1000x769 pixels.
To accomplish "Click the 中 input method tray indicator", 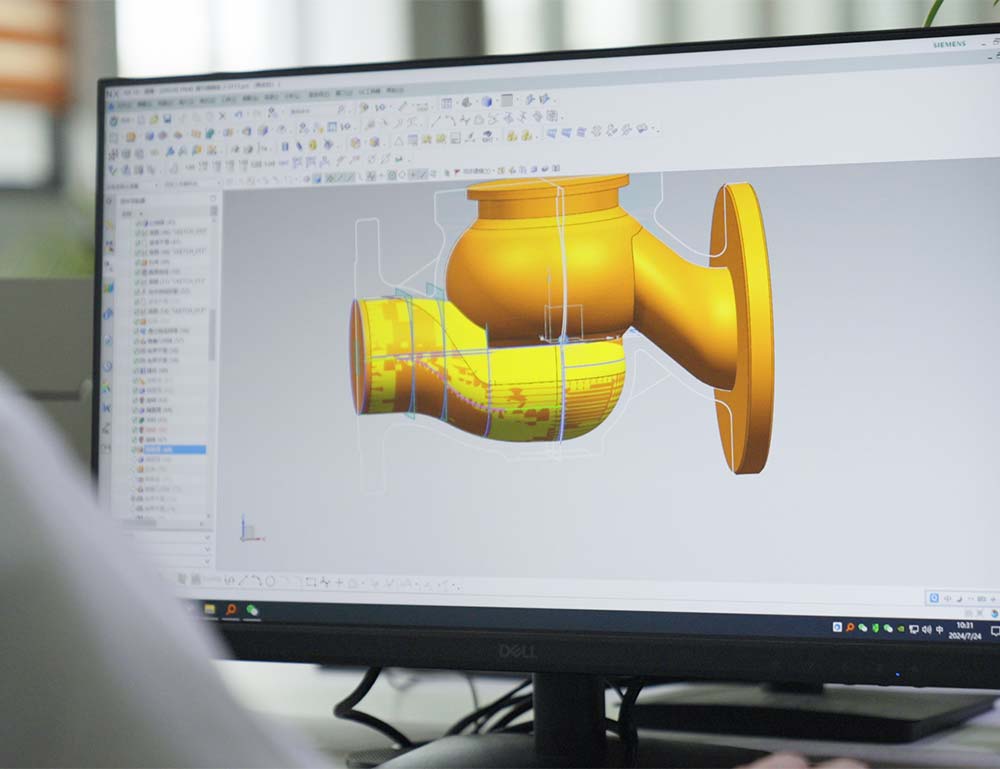I will (939, 630).
